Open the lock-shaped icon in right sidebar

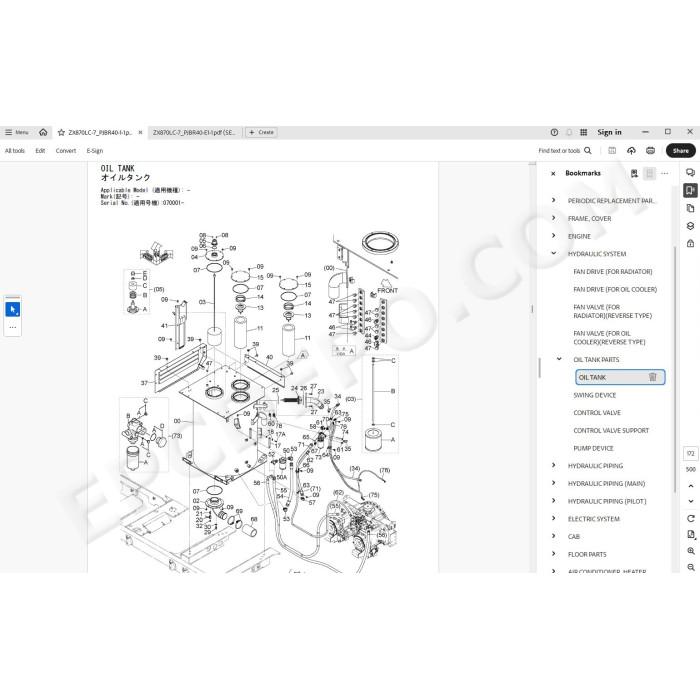pyautogui.click(x=690, y=243)
